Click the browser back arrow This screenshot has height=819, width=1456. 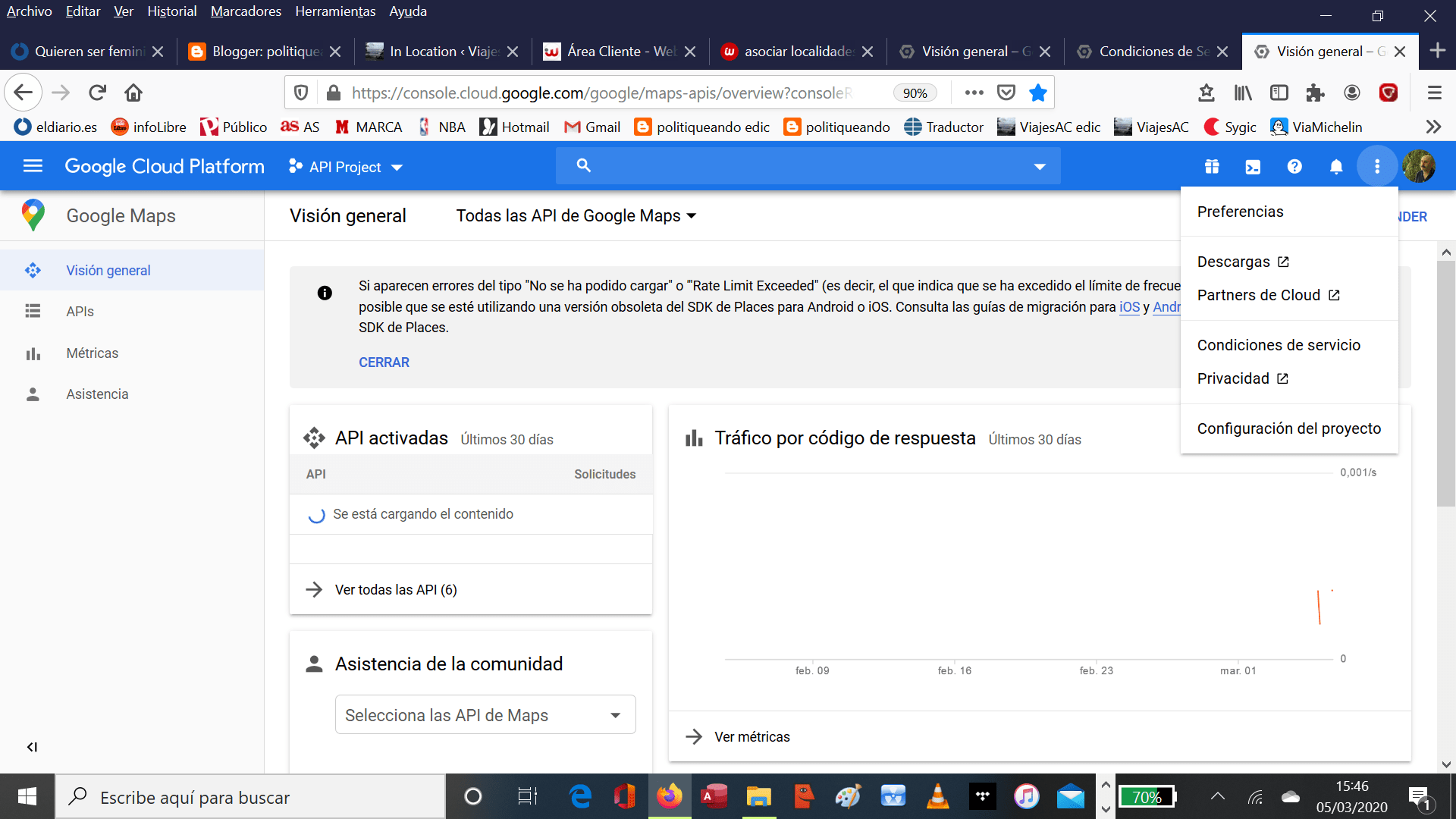pos(23,93)
